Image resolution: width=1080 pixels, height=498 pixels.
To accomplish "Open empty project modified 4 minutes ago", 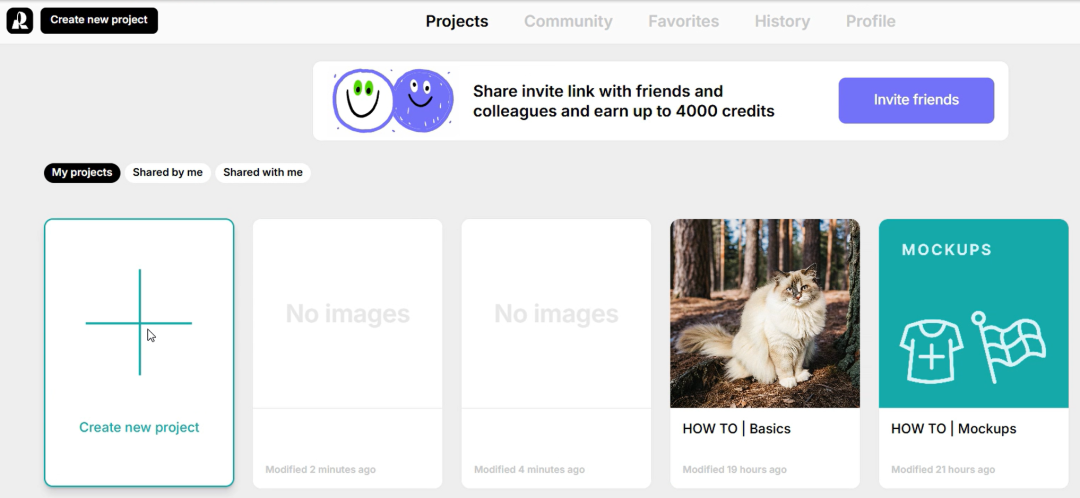I will [556, 353].
